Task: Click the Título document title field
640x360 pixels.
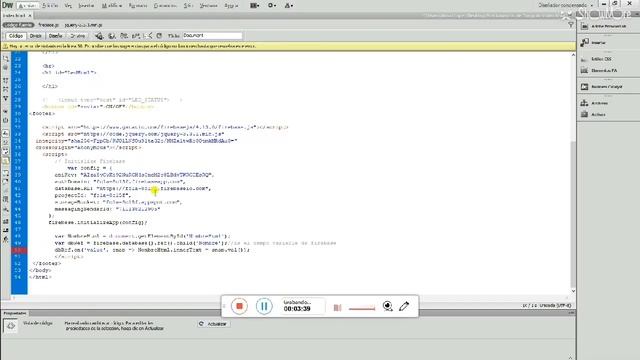Action: 212,36
